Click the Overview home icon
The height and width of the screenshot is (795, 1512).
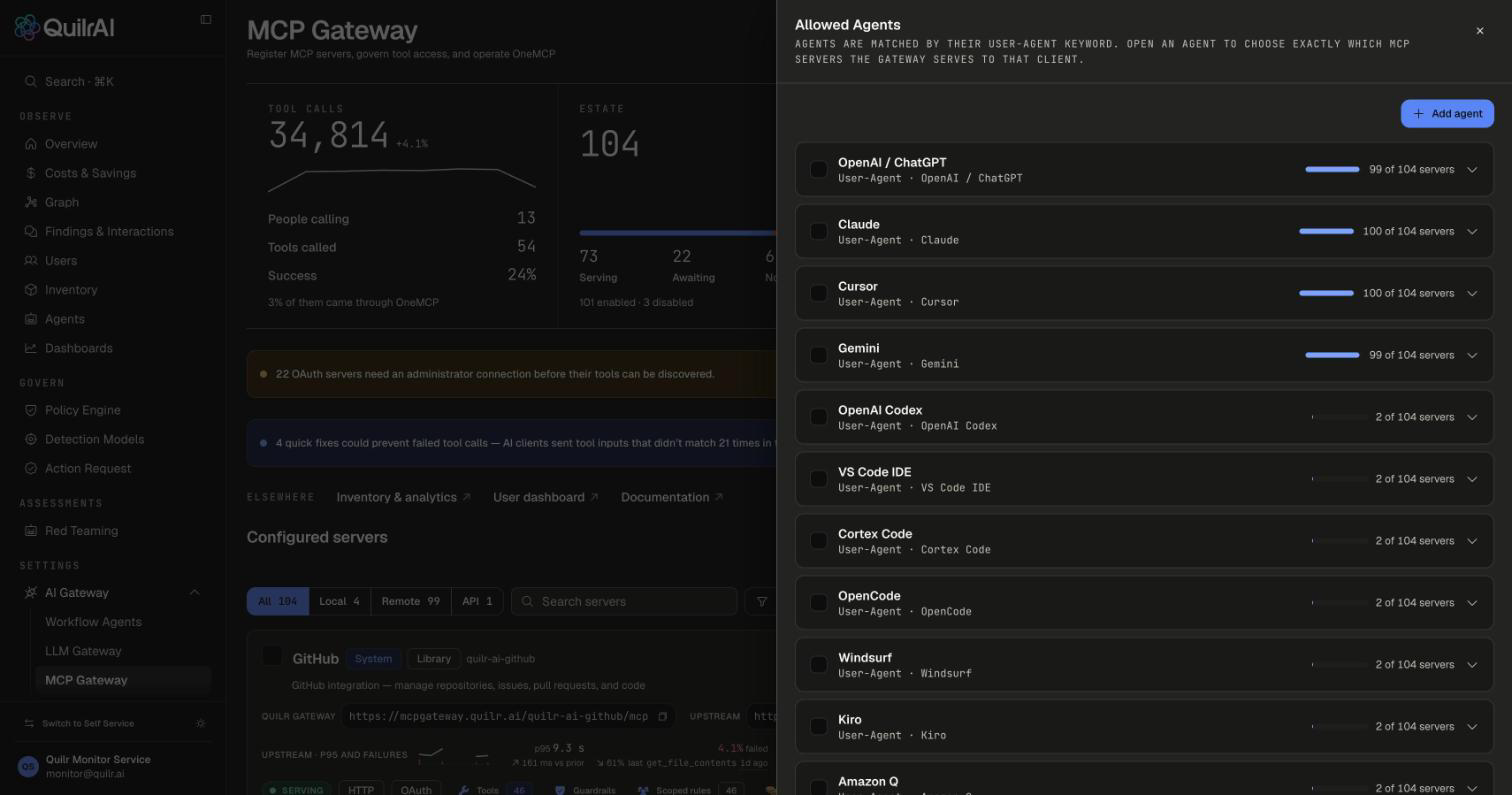[31, 144]
